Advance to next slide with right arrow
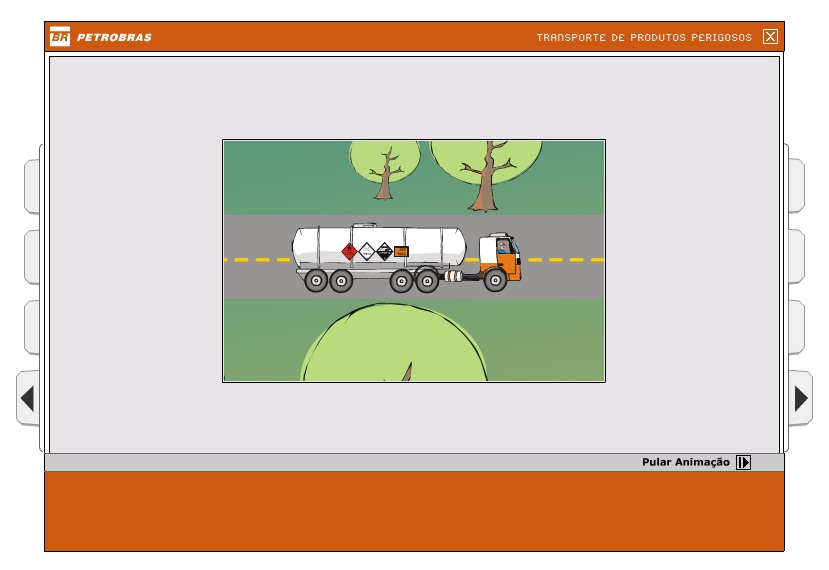This screenshot has height=570, width=829. [x=801, y=399]
